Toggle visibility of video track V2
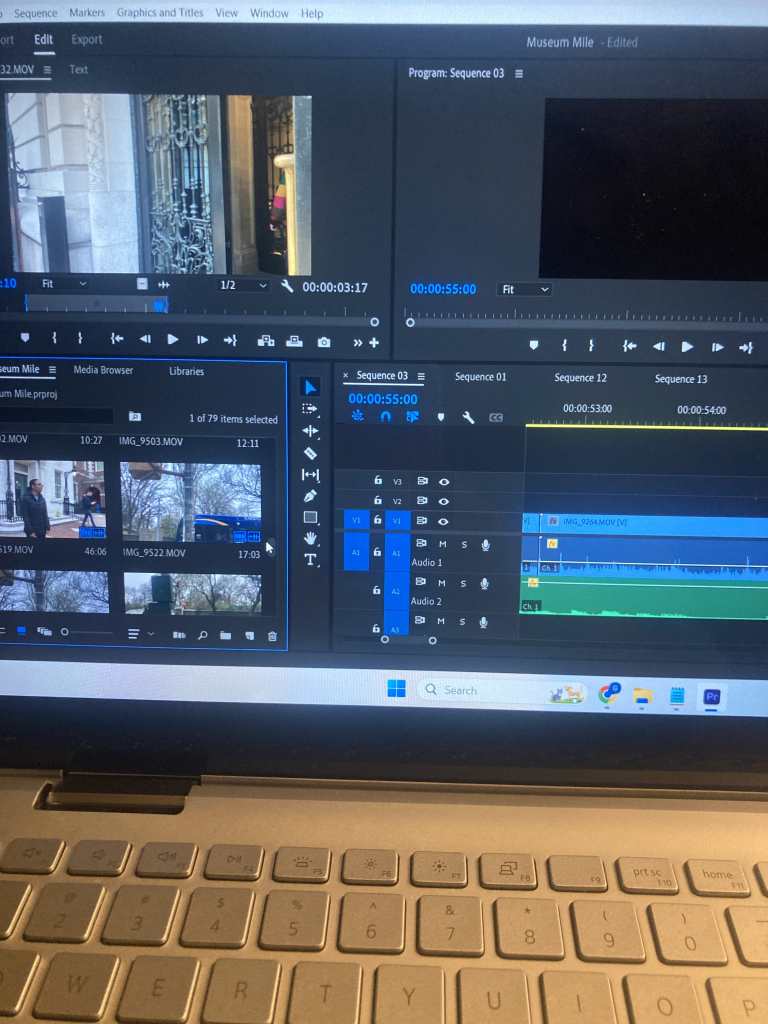The image size is (768, 1024). point(444,501)
